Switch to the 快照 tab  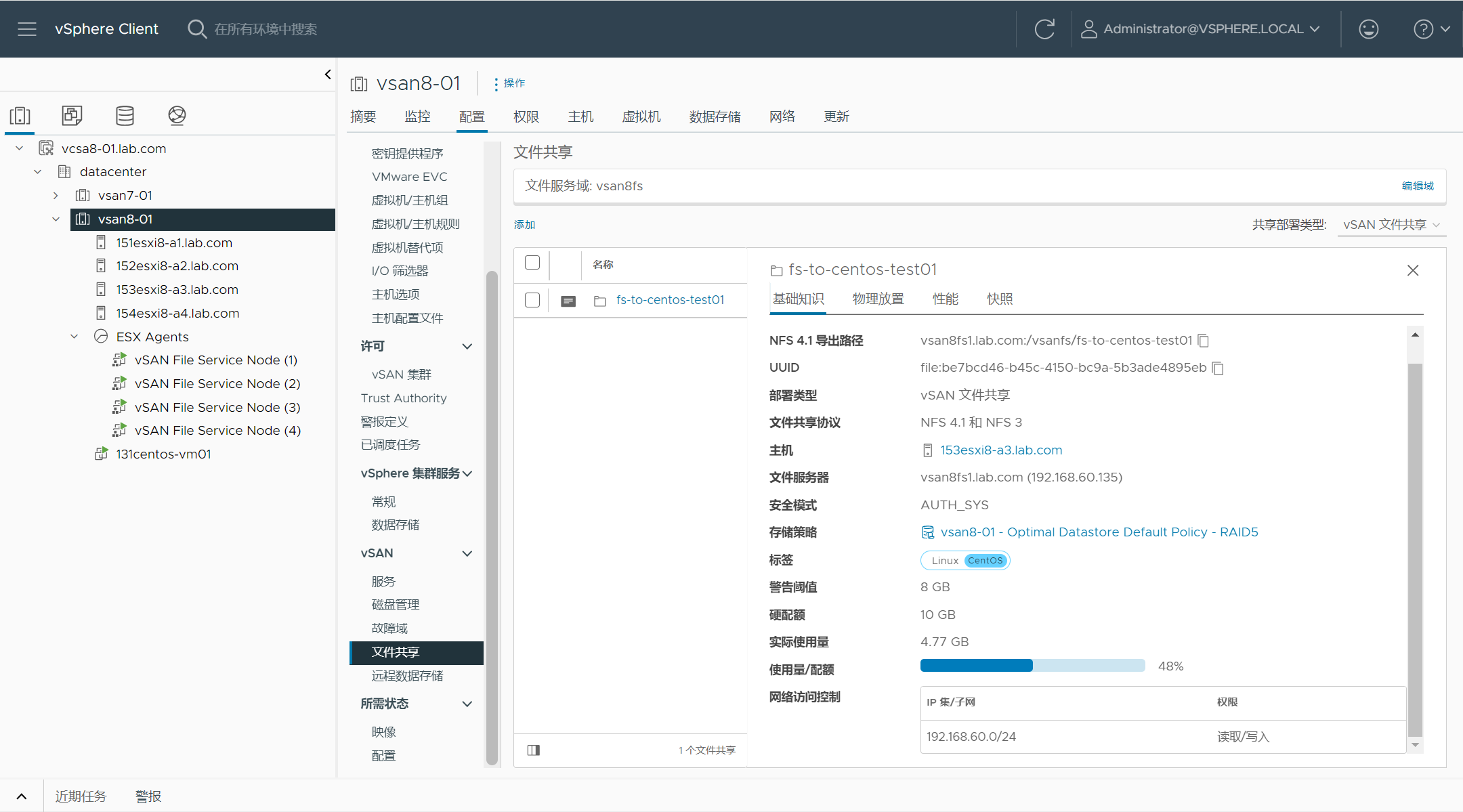1000,299
